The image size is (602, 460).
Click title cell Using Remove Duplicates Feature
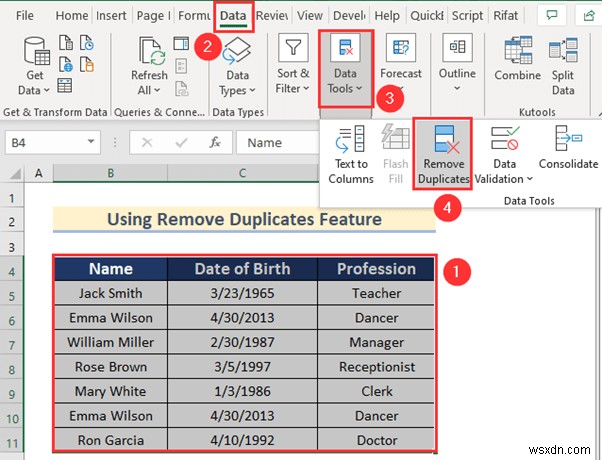244,219
